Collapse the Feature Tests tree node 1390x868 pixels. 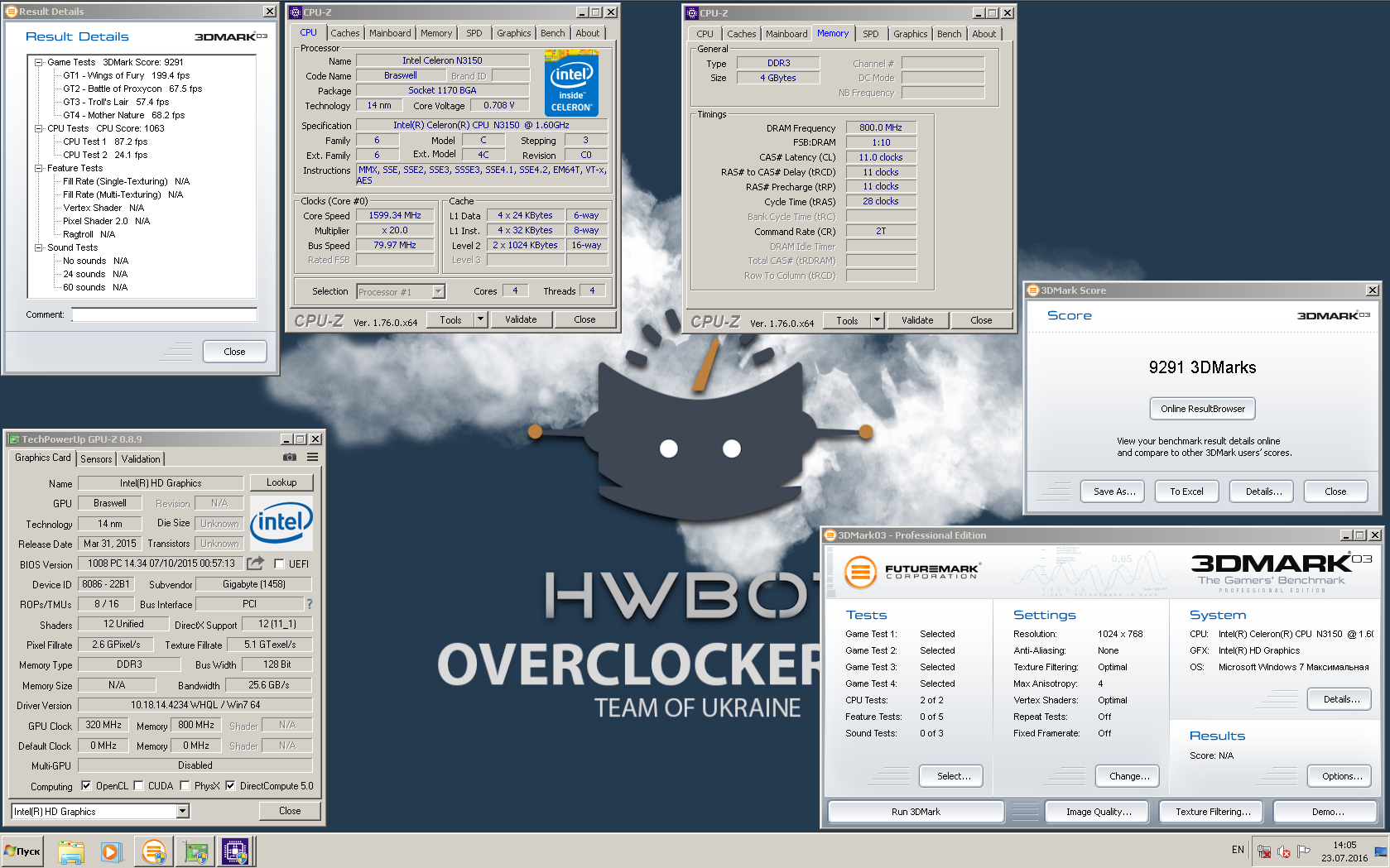tap(38, 168)
